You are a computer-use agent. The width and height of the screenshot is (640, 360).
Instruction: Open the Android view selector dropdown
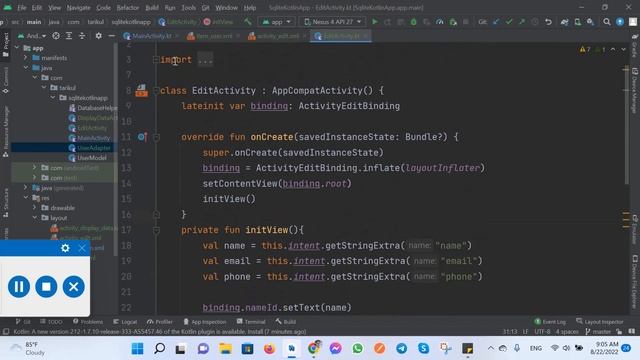[32, 36]
